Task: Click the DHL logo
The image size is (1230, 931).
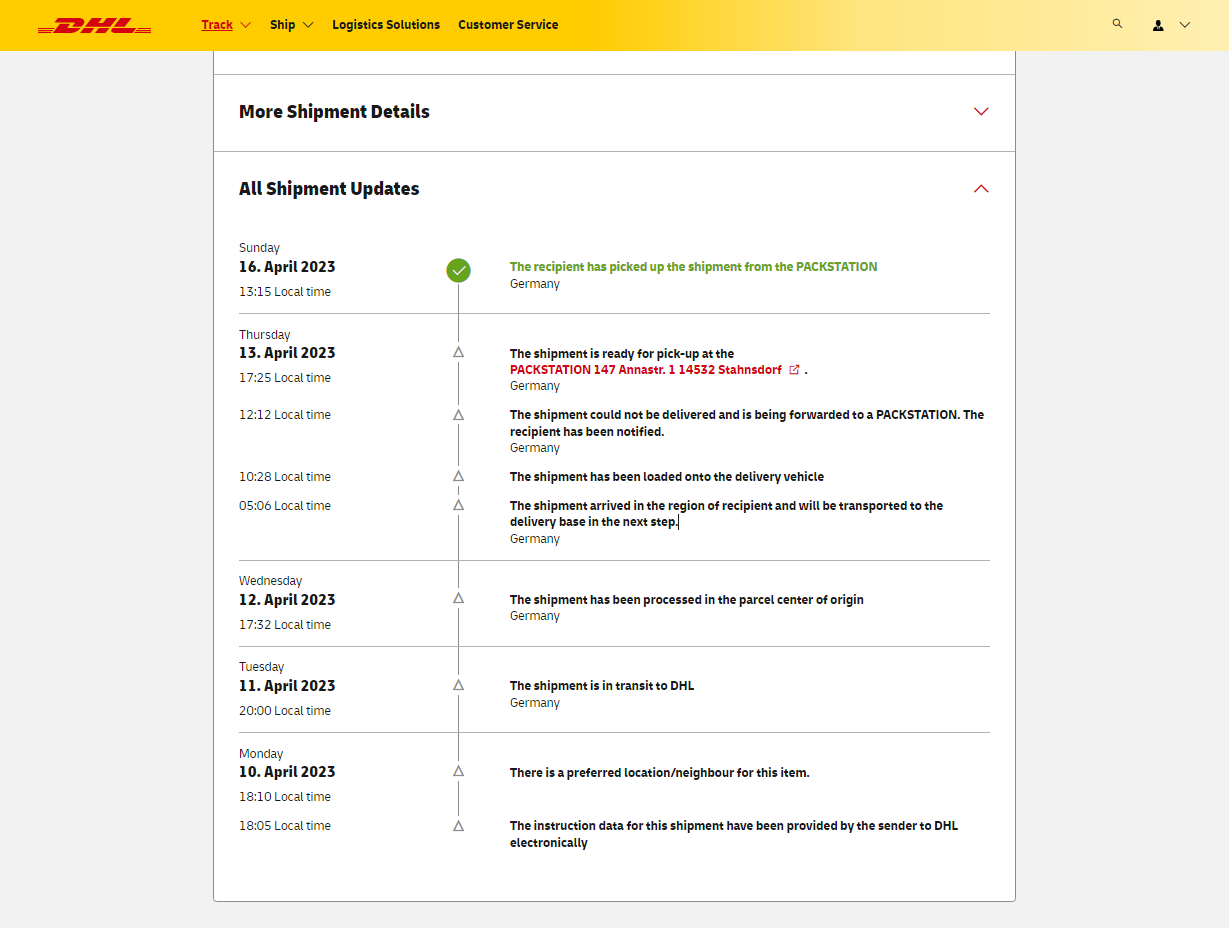Action: [94, 25]
